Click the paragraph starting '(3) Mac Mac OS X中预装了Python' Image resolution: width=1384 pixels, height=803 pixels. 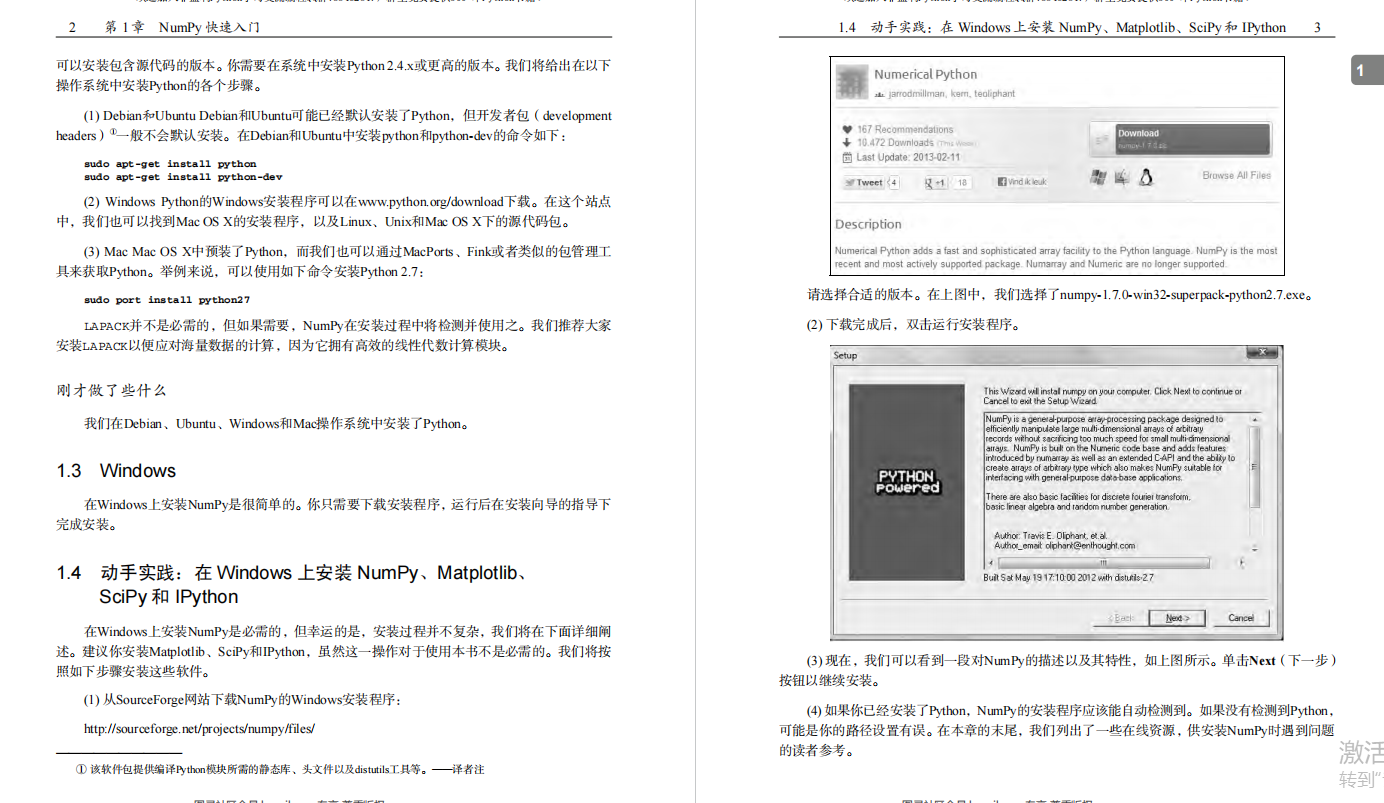[333, 262]
